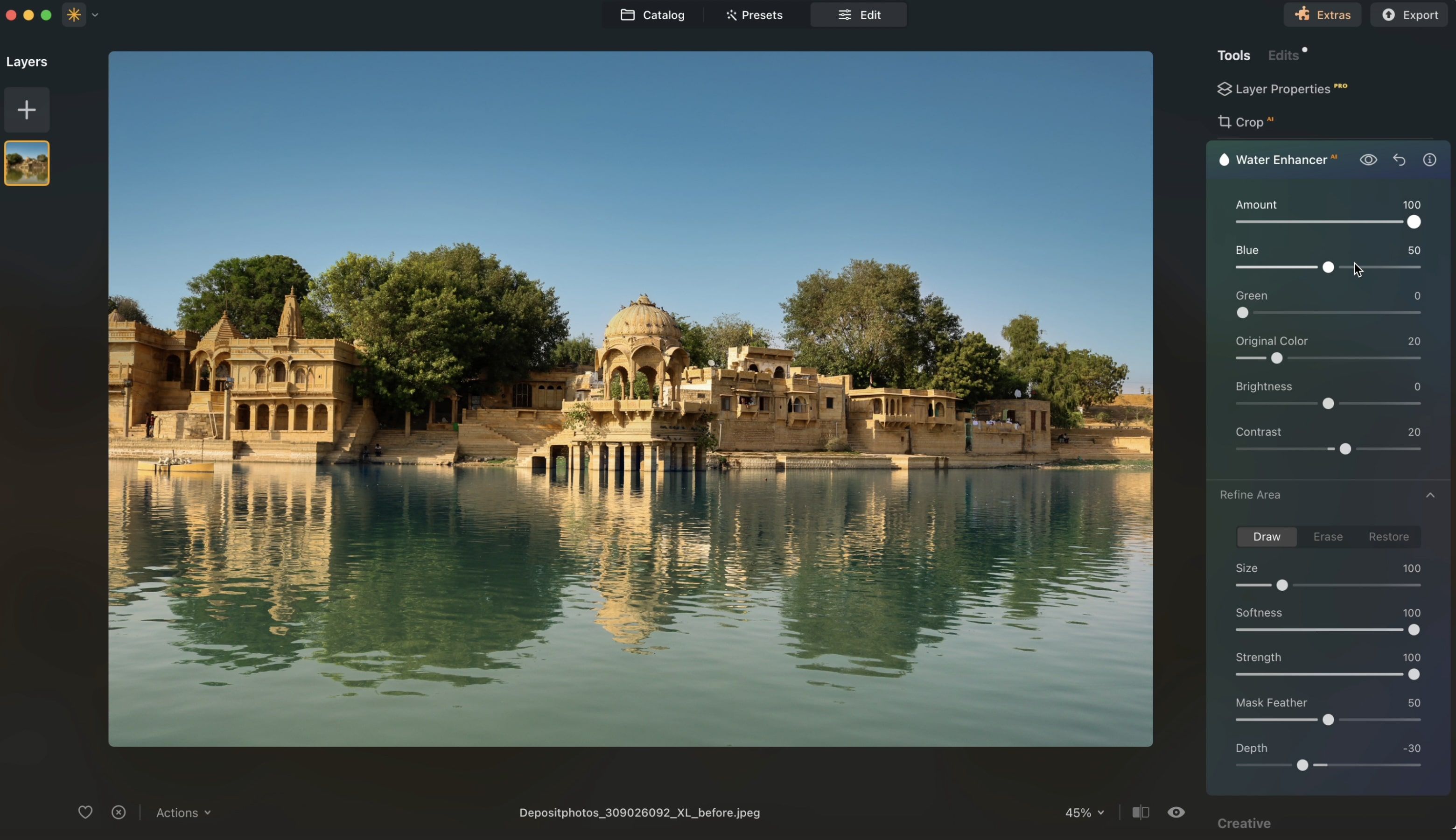The width and height of the screenshot is (1456, 840).
Task: Collapse the Refine Area section
Action: click(x=1431, y=494)
